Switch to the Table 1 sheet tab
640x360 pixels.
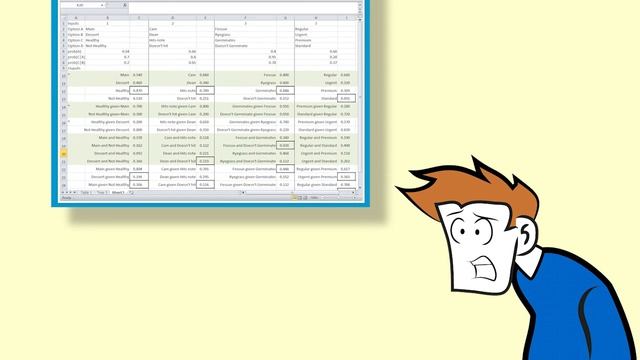[x=86, y=192]
